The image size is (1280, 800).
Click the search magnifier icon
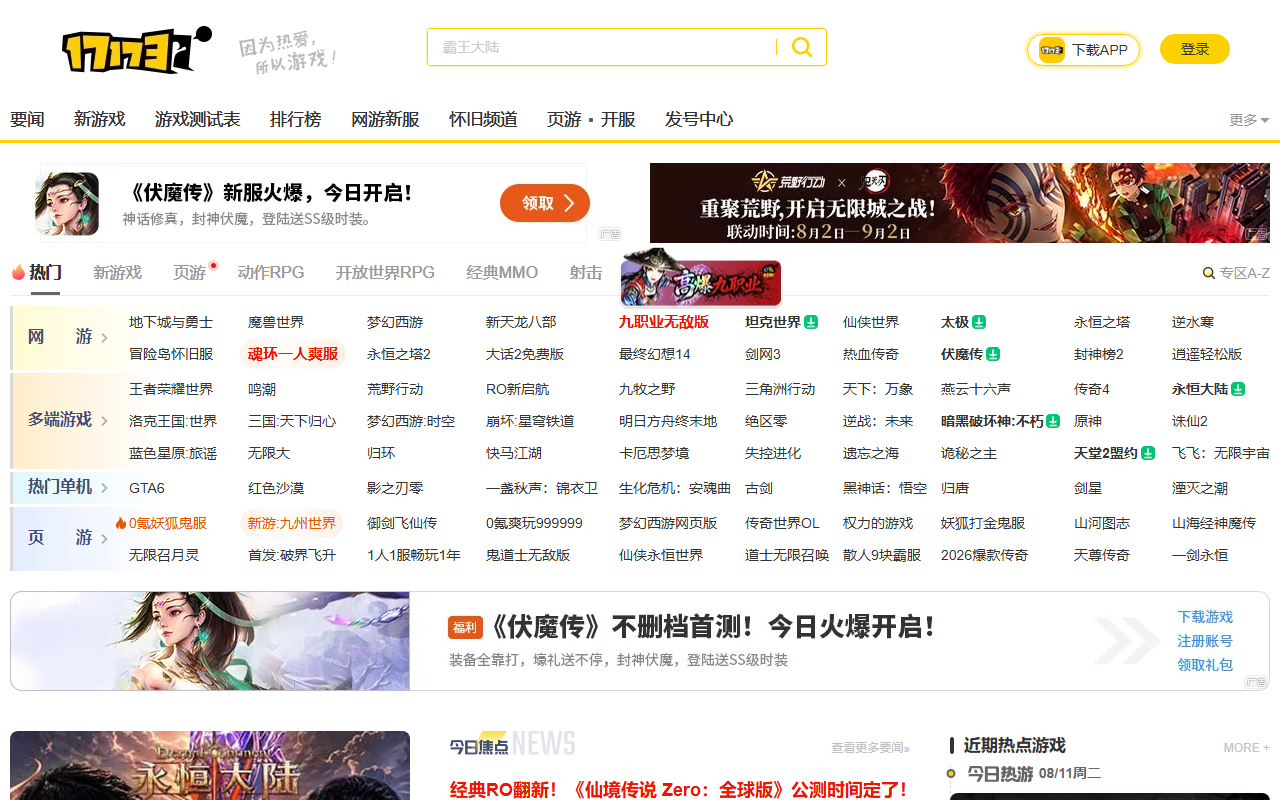(x=802, y=47)
